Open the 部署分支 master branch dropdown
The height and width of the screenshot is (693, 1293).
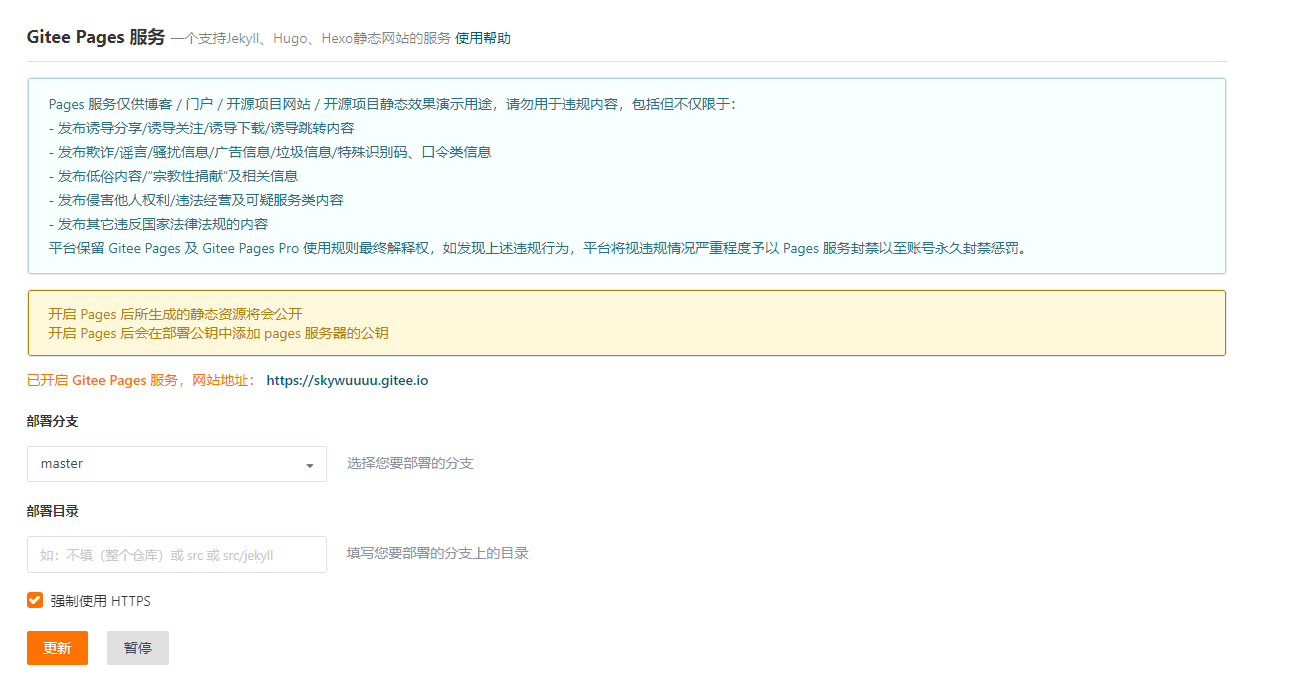[177, 464]
